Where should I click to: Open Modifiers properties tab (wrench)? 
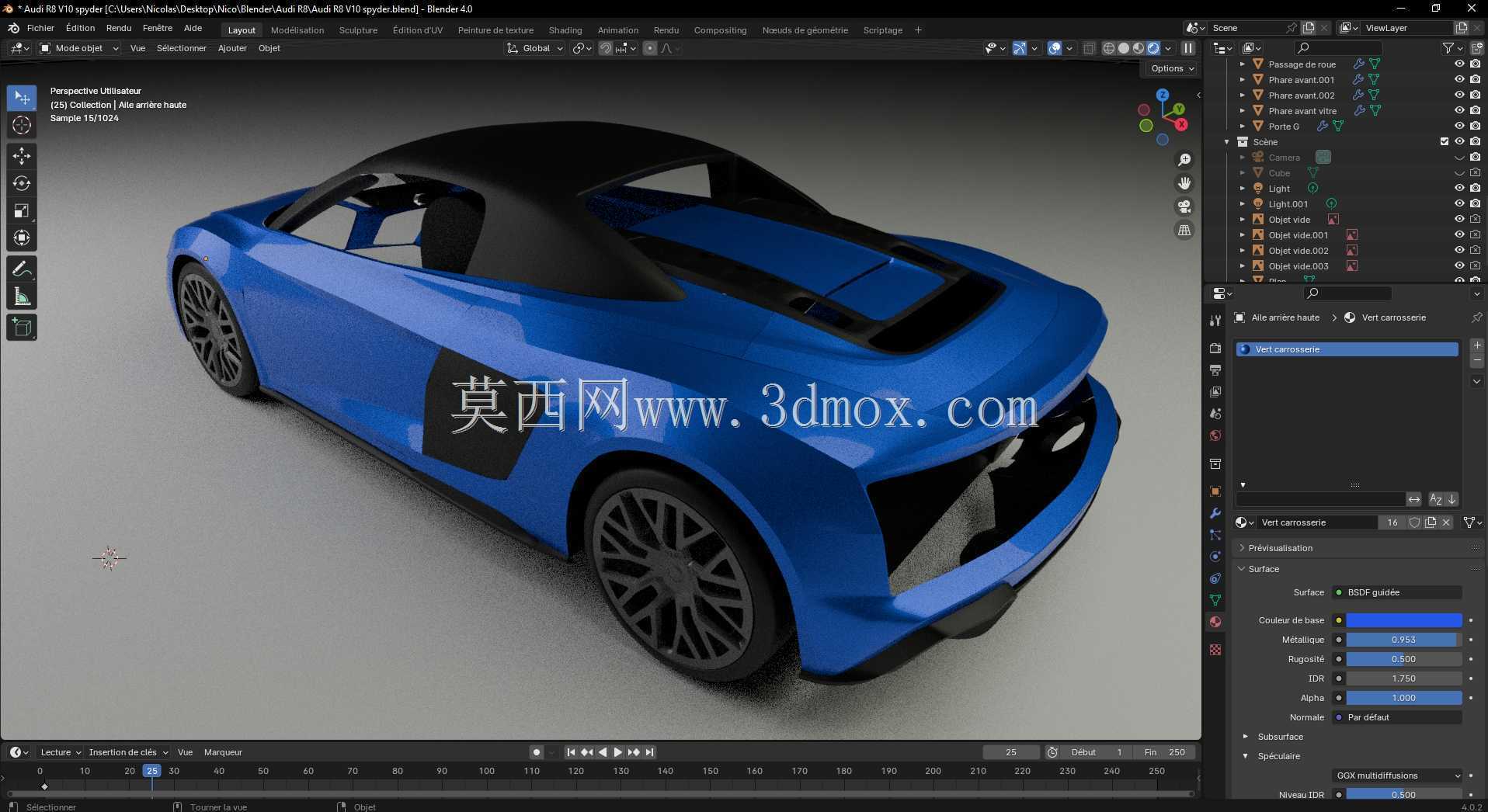coord(1215,513)
